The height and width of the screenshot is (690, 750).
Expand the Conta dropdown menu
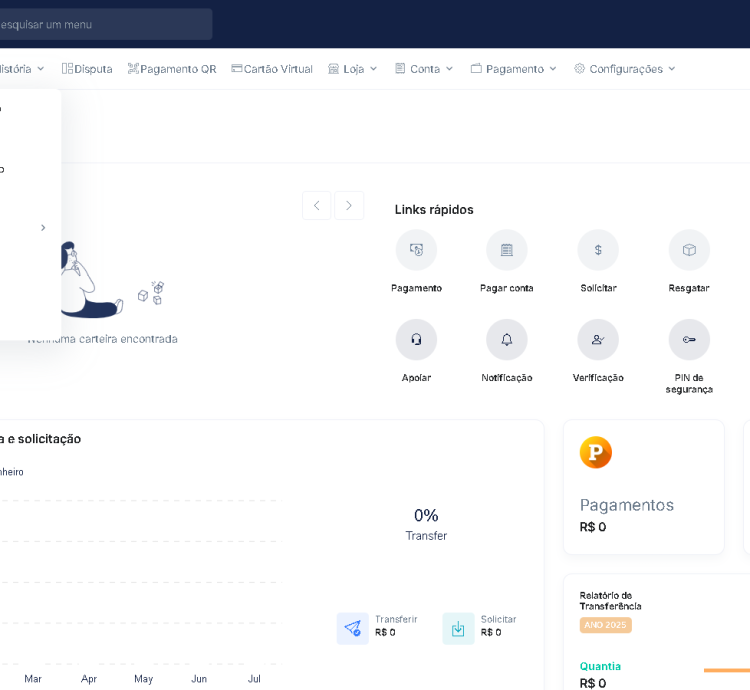(424, 69)
